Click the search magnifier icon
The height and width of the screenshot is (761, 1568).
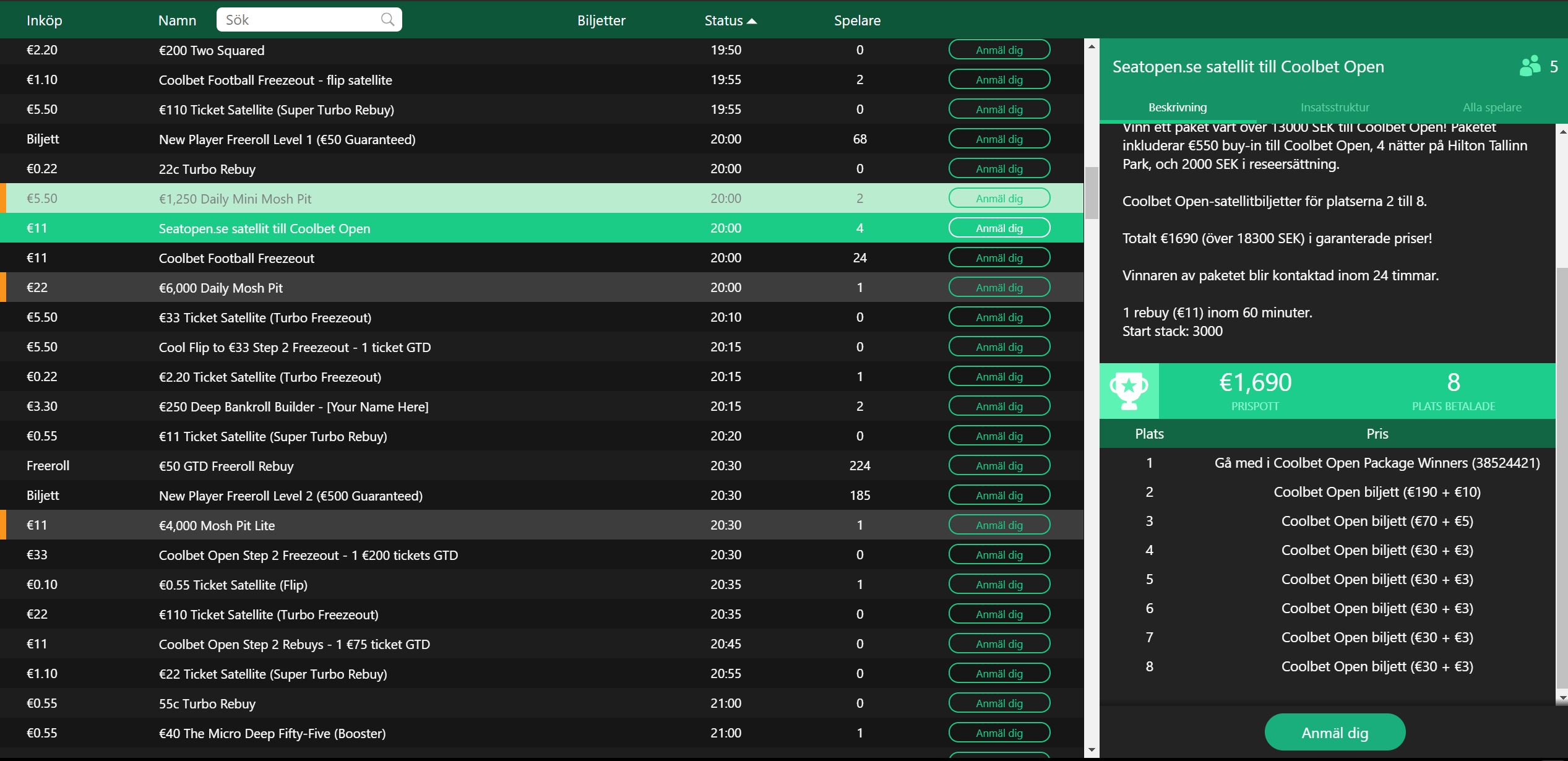(x=387, y=19)
